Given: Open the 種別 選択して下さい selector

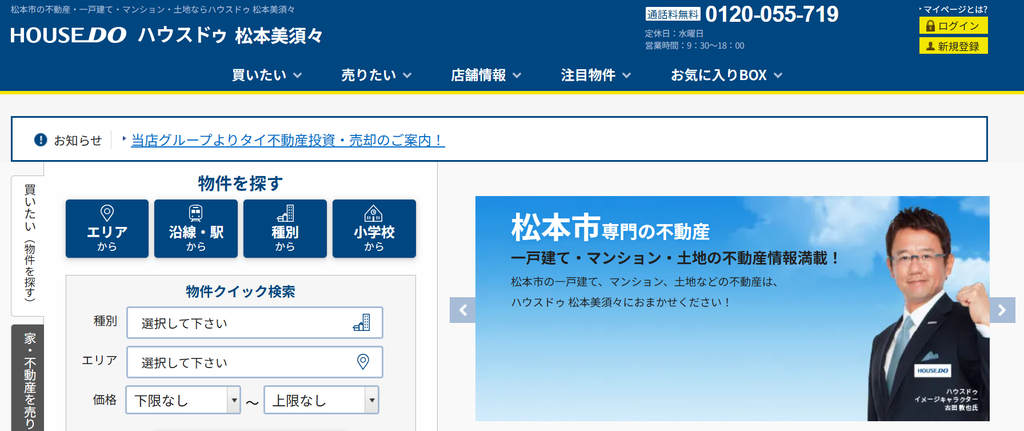Looking at the screenshot, I should click(x=255, y=323).
